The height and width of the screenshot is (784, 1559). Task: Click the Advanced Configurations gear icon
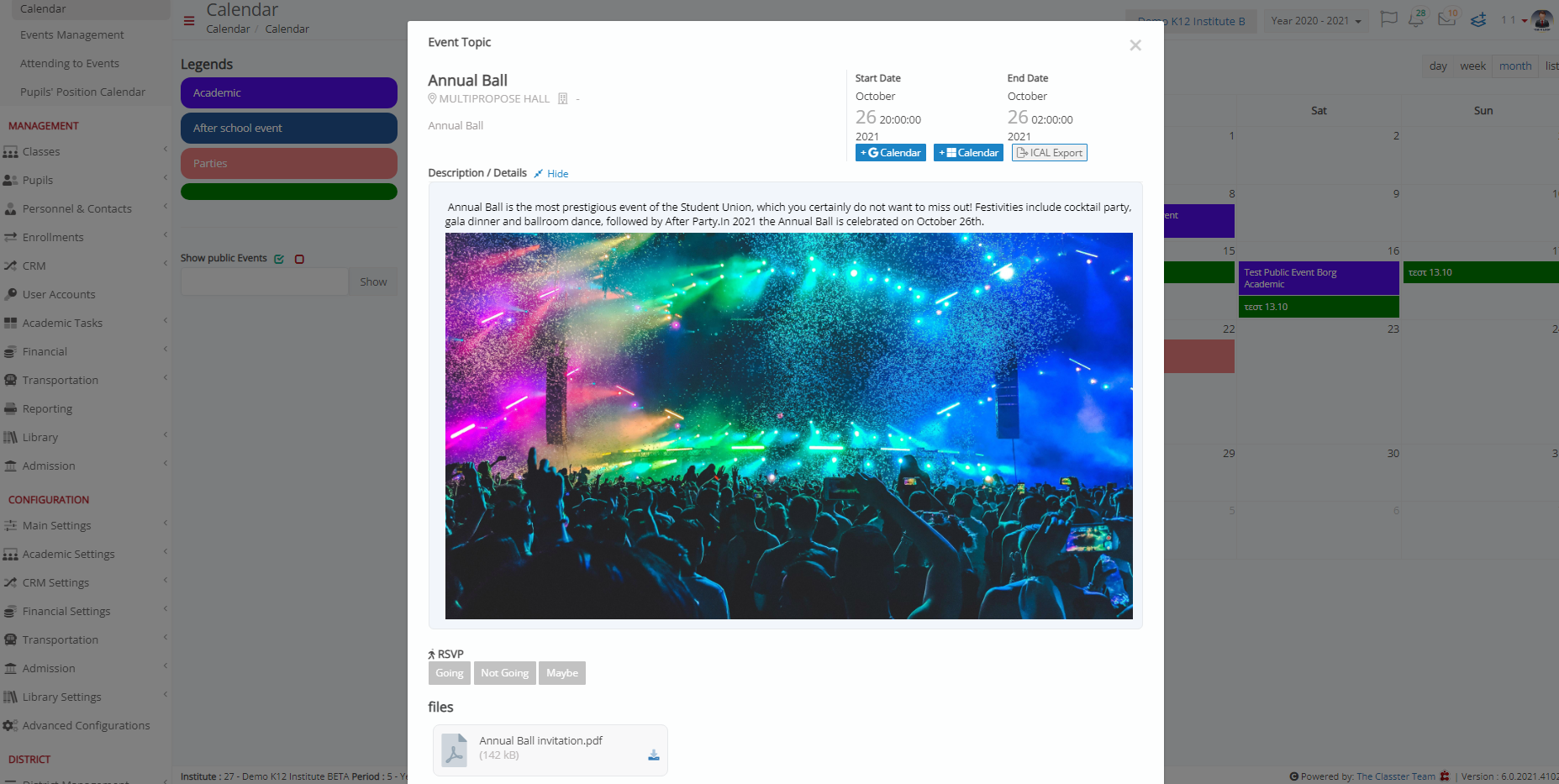click(11, 726)
